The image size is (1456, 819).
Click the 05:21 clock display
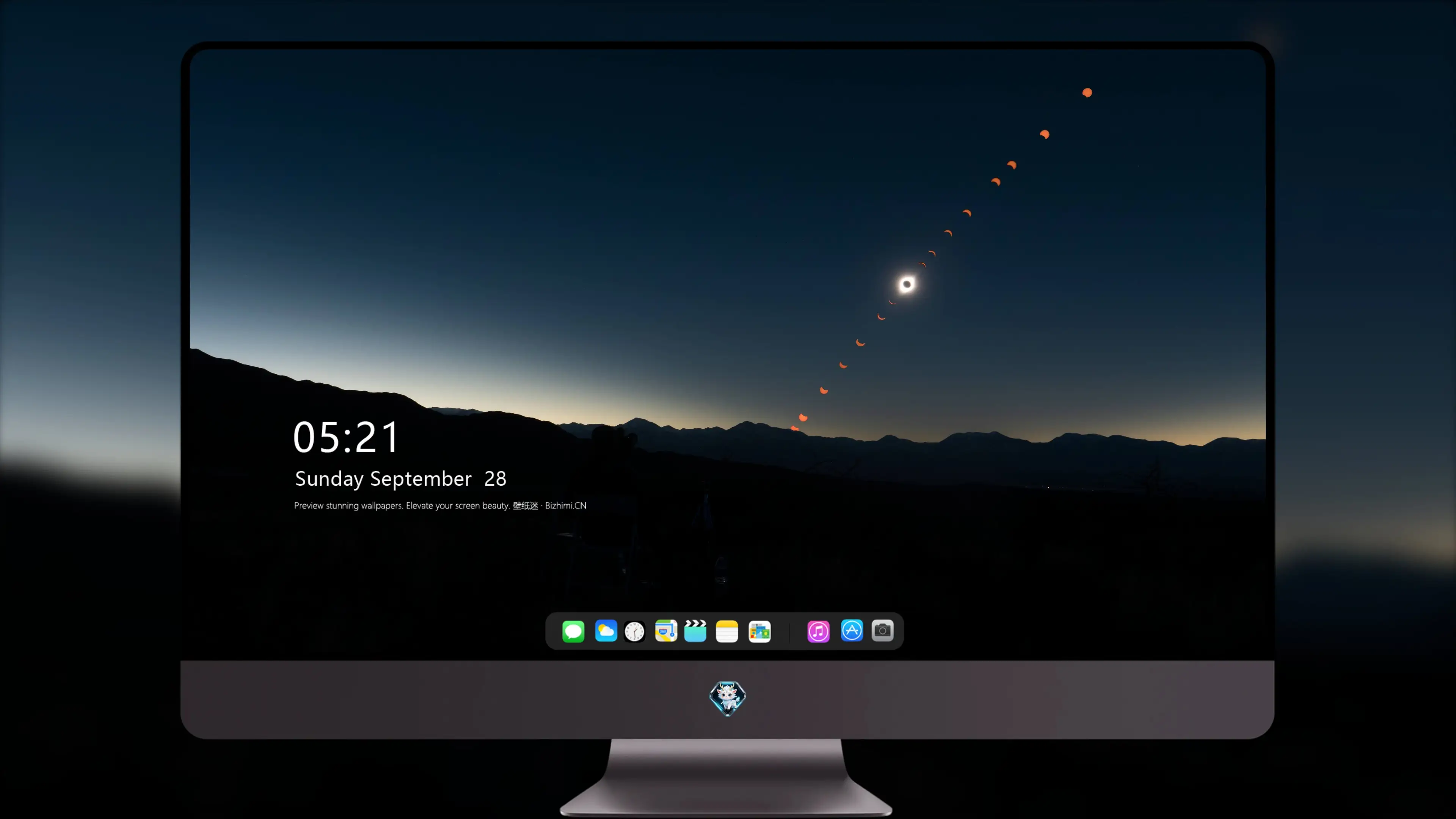[346, 437]
